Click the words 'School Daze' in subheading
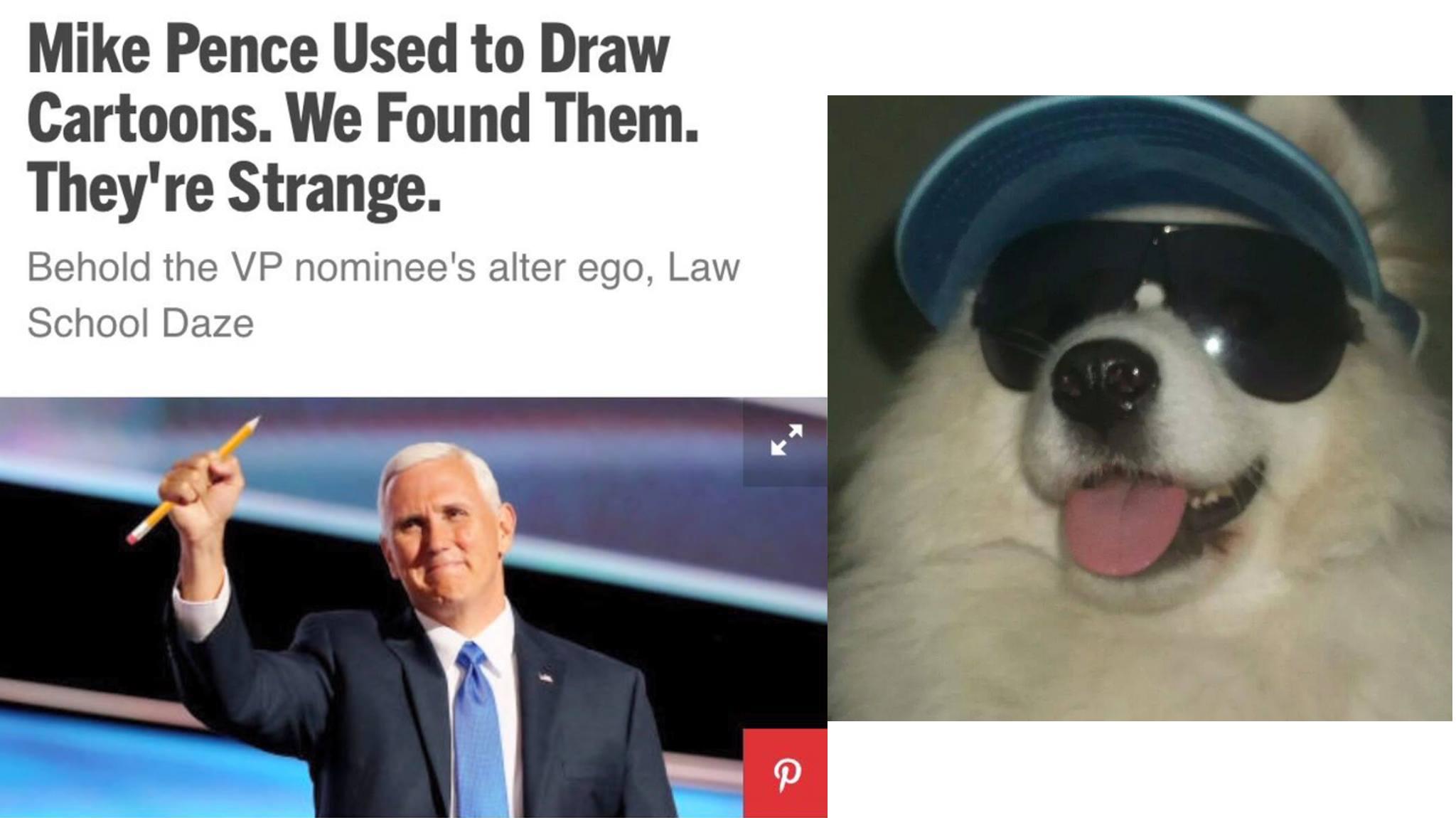Viewport: 1456px width, 818px height. (141, 323)
